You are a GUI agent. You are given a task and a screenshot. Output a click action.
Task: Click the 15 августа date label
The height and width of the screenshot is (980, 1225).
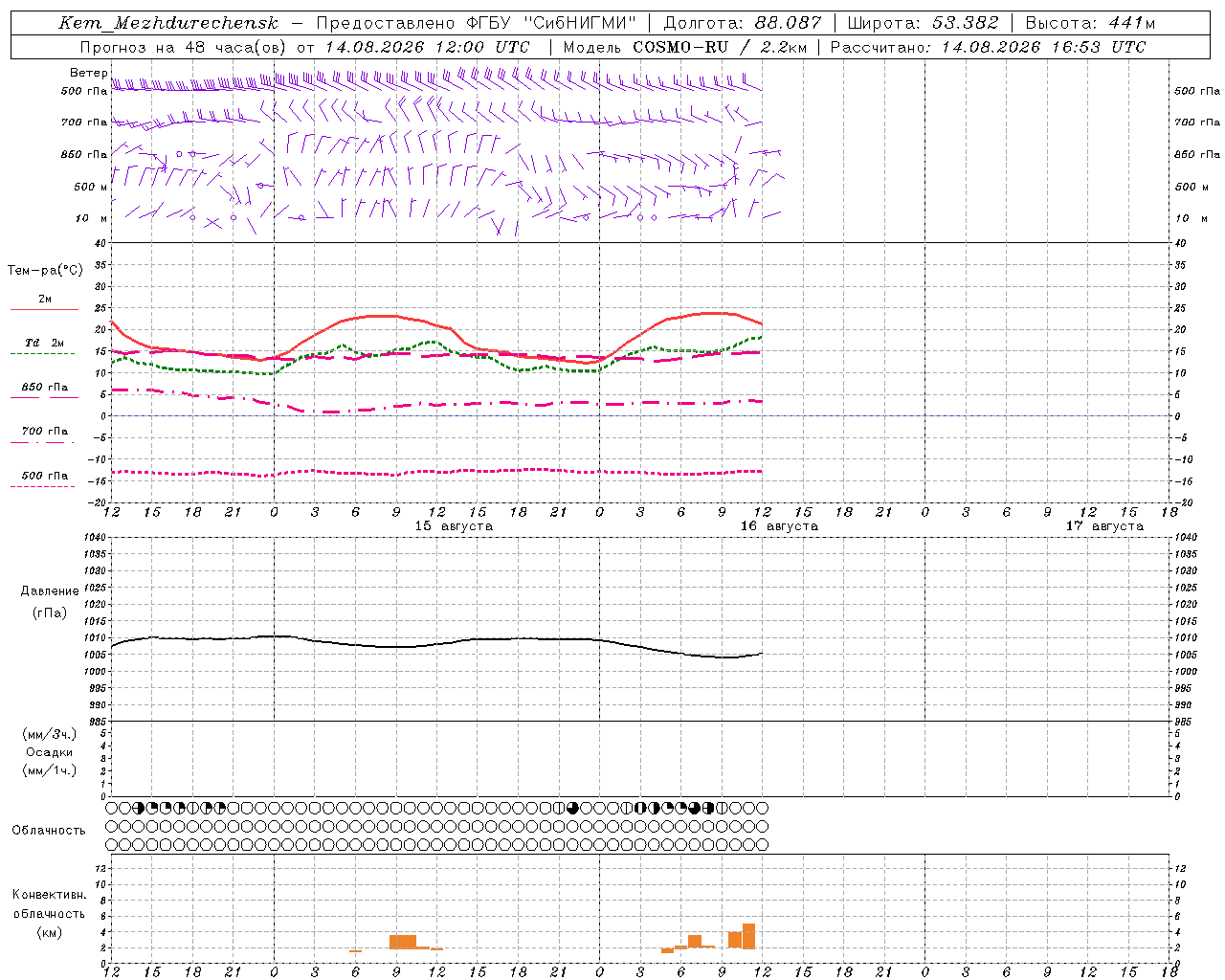[454, 526]
